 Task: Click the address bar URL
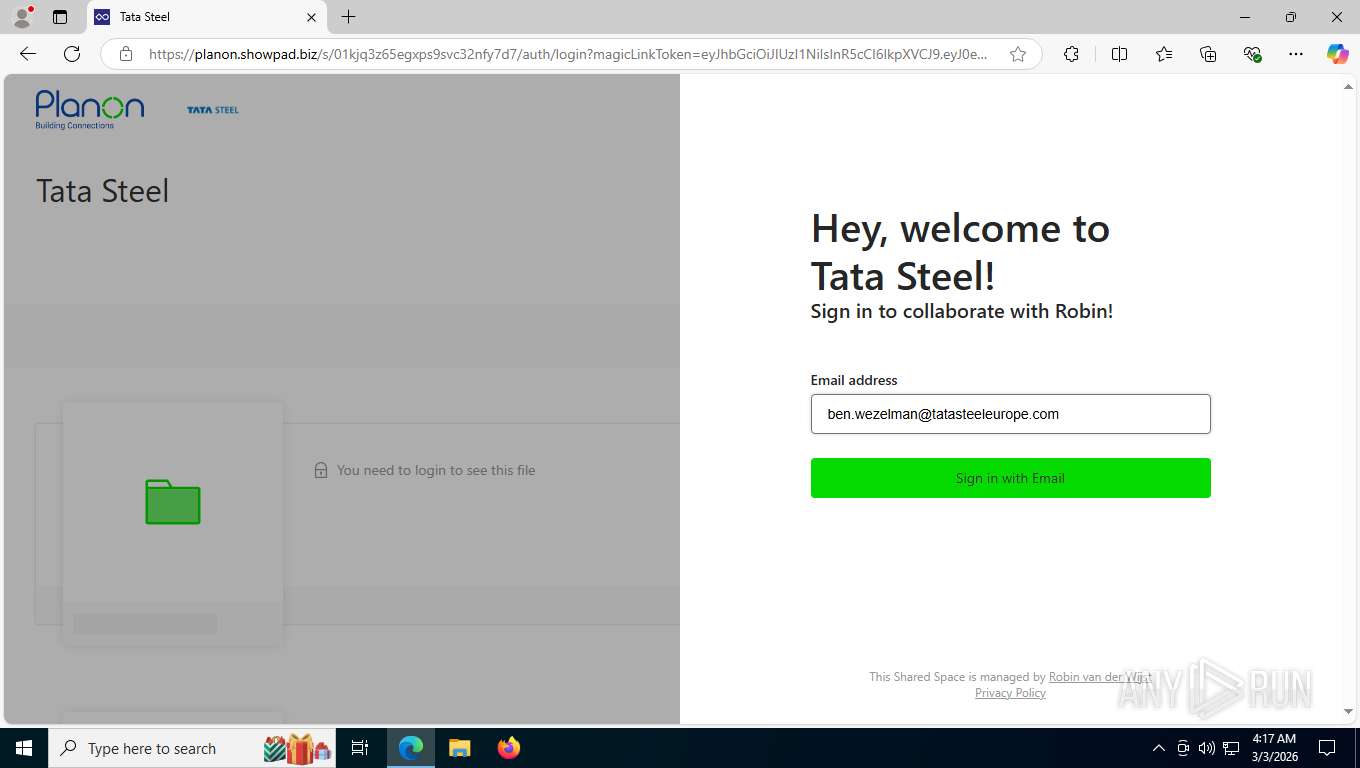coord(568,54)
